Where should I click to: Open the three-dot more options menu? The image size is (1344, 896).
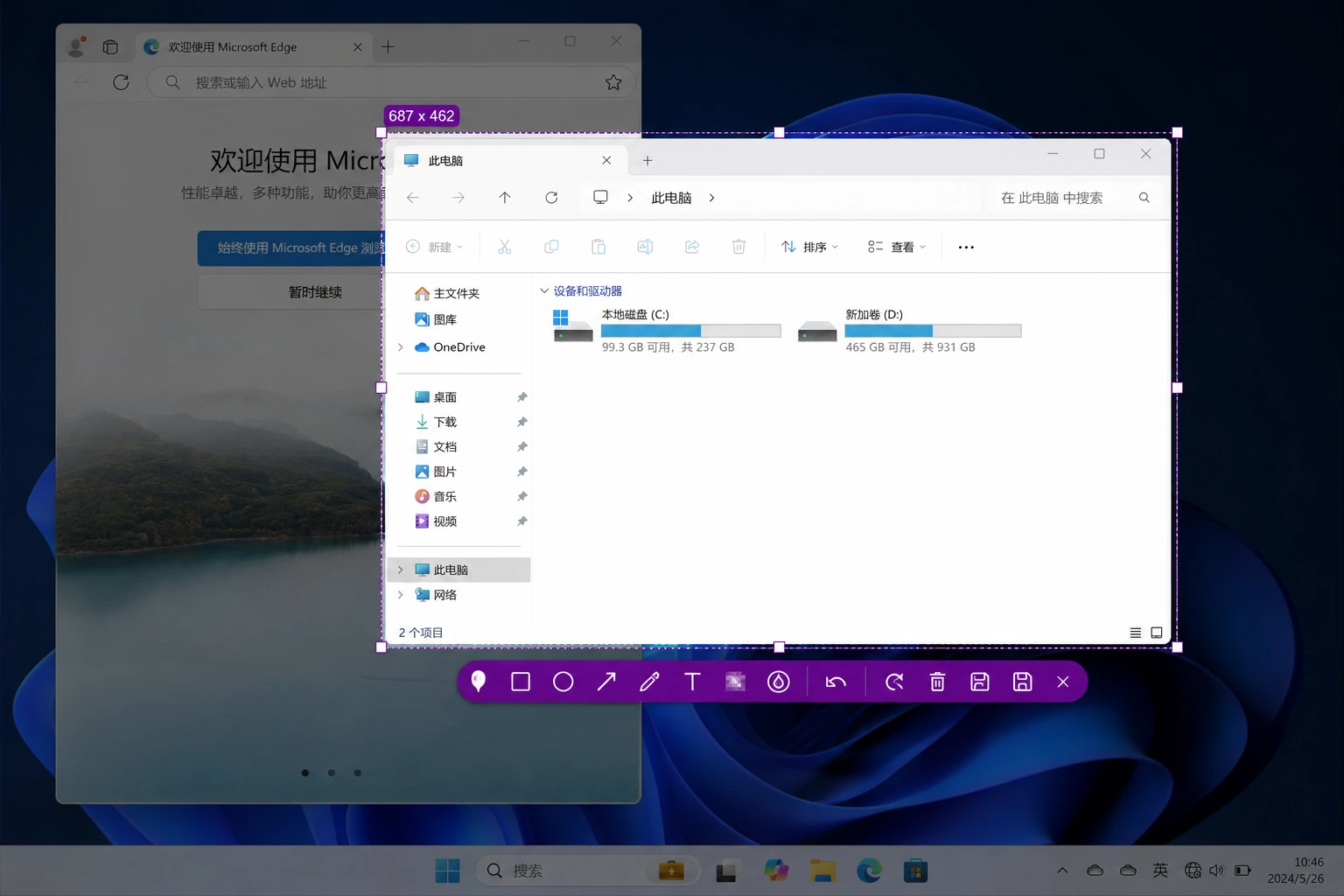(x=966, y=247)
